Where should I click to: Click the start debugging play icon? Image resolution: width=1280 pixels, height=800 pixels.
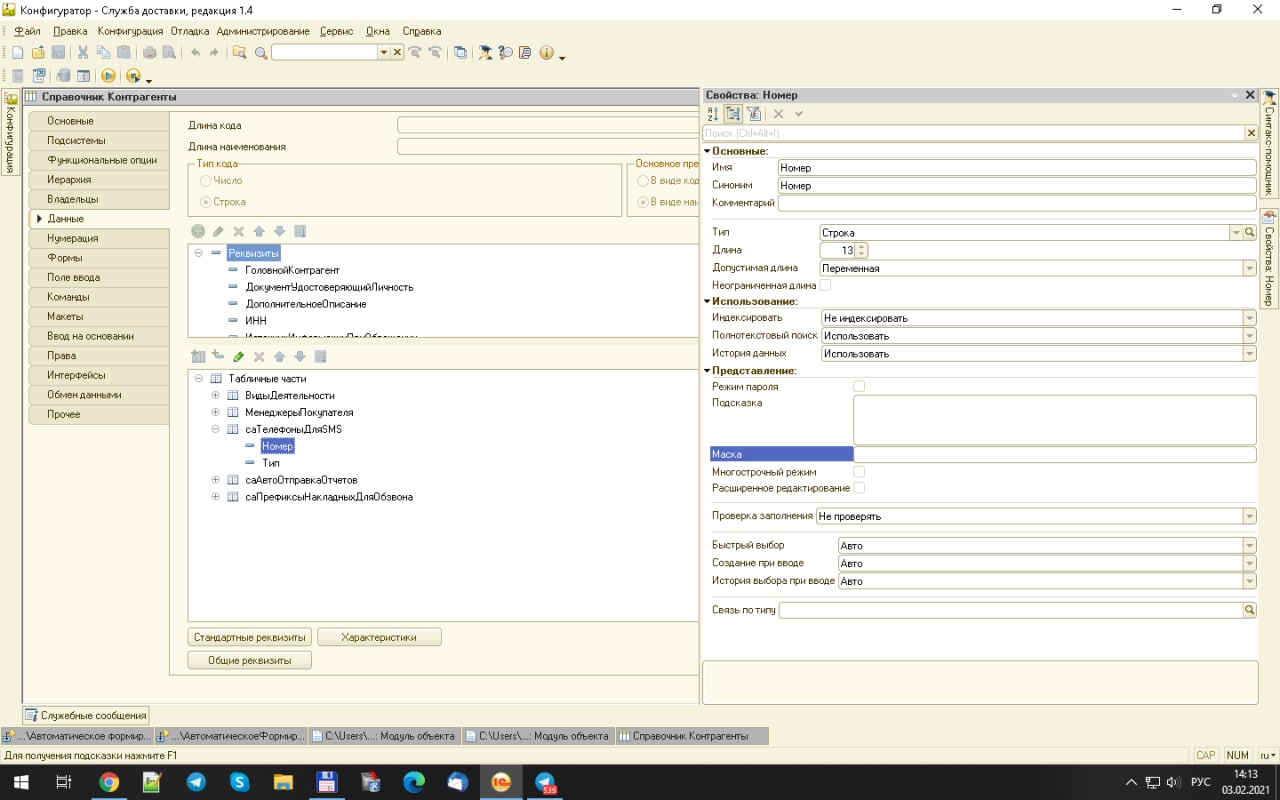[108, 76]
